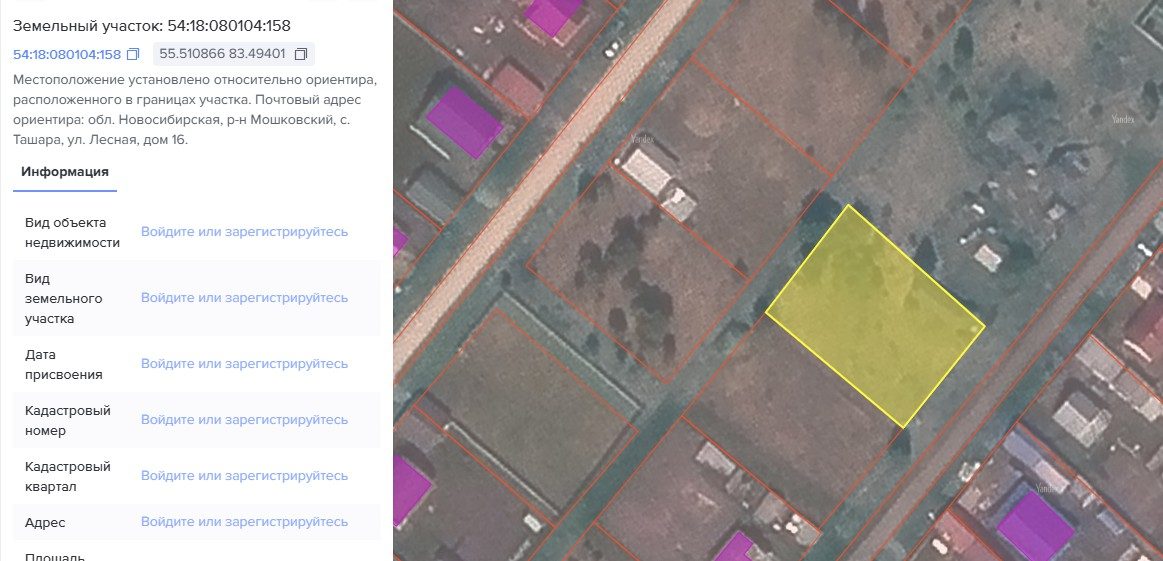Click login link for Вид земельного участка
This screenshot has width=1163, height=561.
tap(244, 298)
